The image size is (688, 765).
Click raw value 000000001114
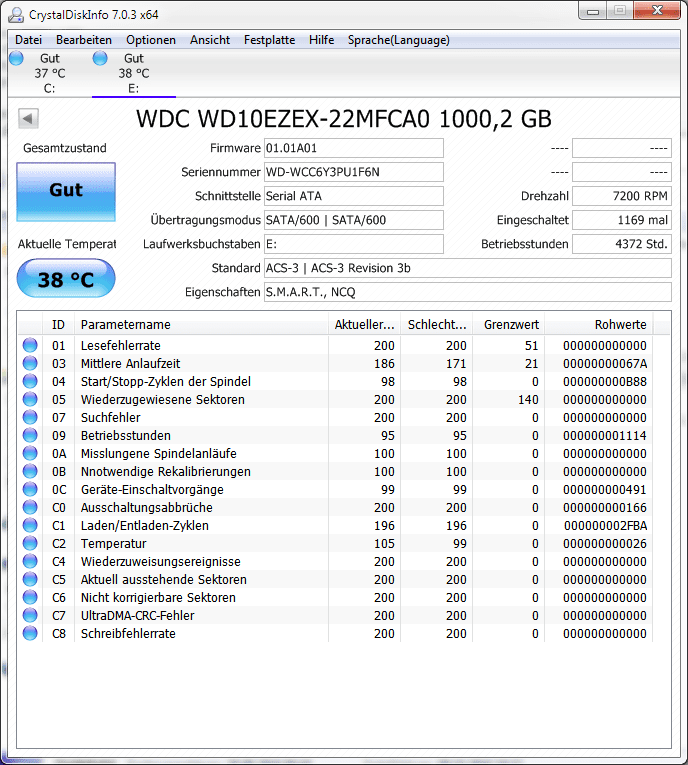[x=605, y=436]
